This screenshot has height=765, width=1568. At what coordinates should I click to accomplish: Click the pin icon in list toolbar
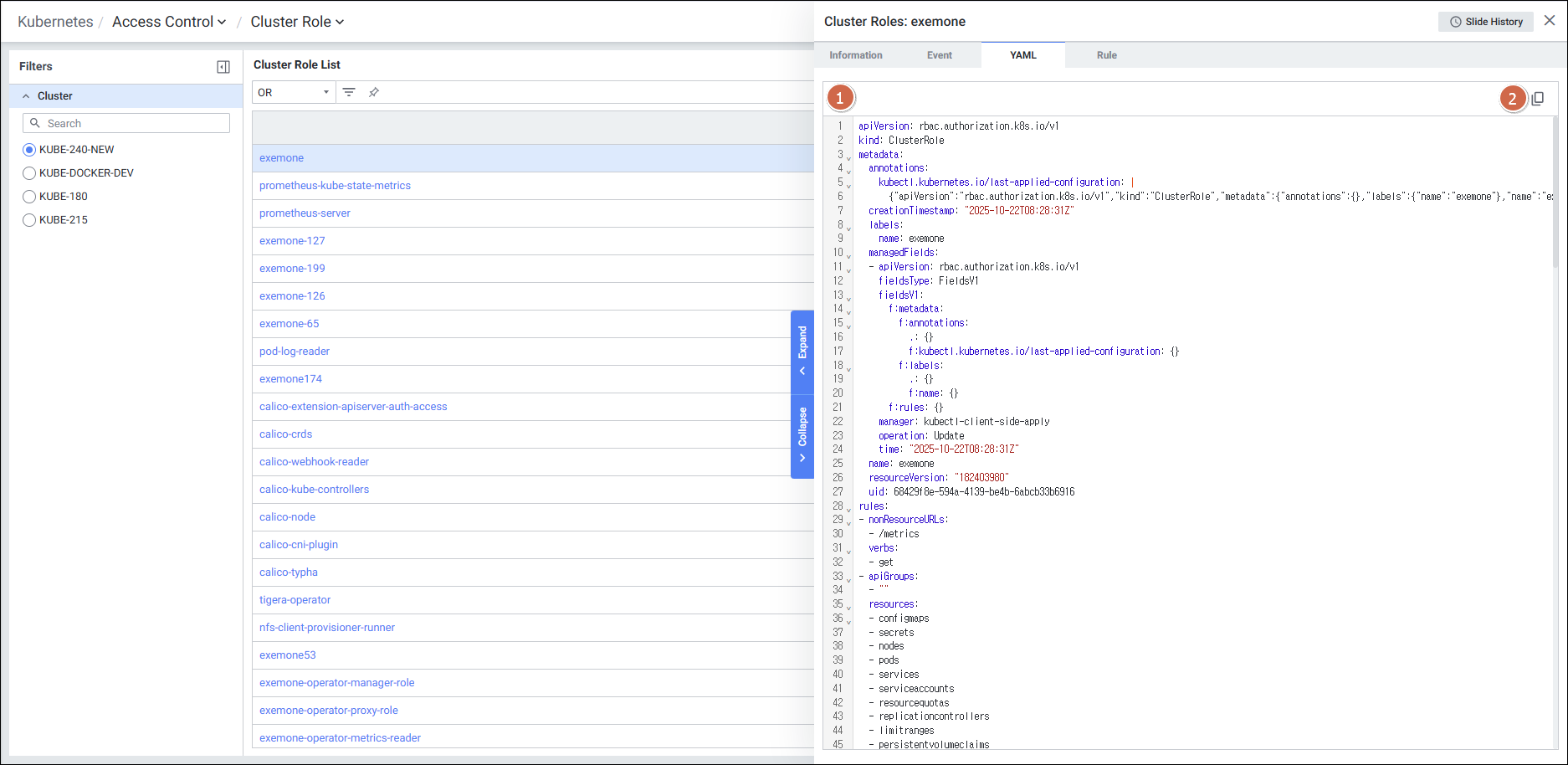pyautogui.click(x=374, y=92)
